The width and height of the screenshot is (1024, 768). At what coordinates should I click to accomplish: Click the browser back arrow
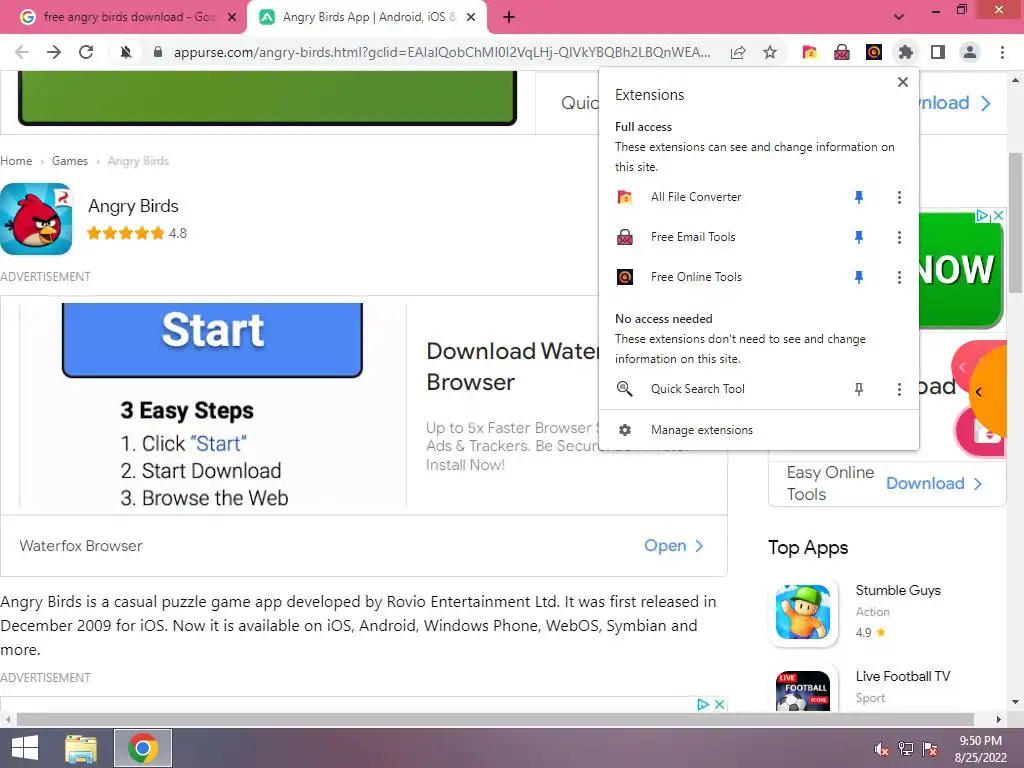tap(22, 52)
